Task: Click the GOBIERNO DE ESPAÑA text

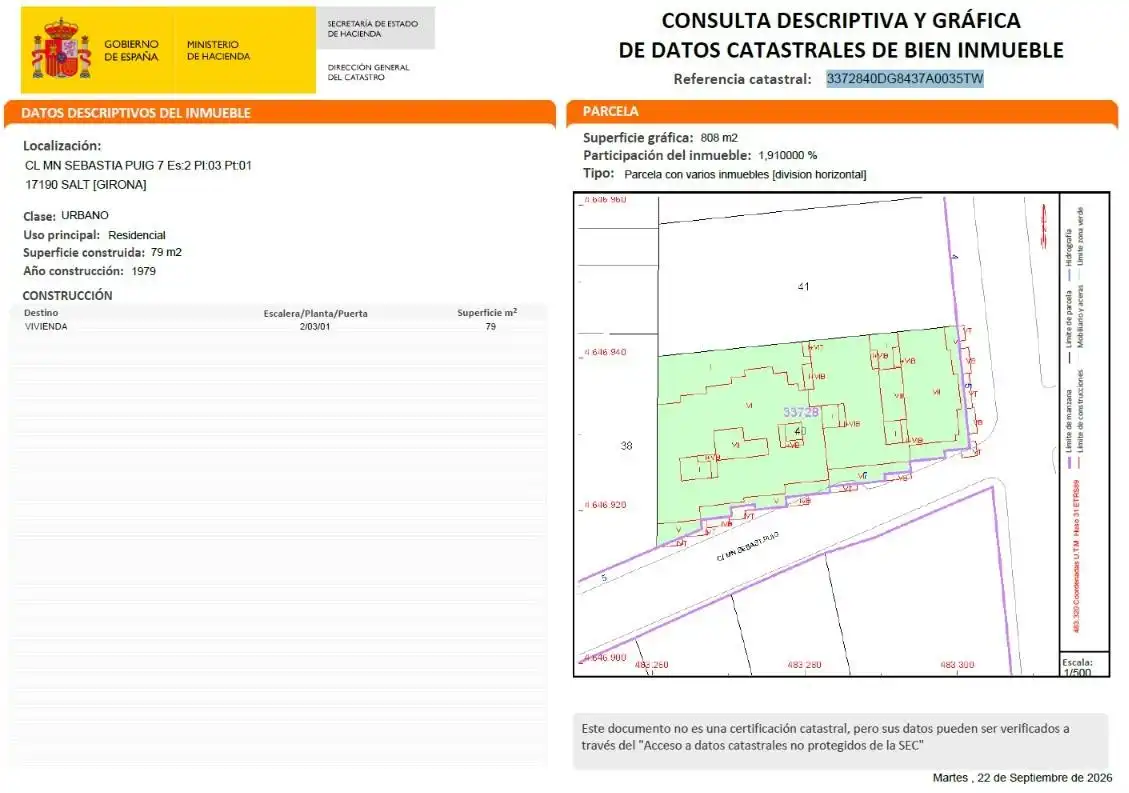Action: pos(131,50)
